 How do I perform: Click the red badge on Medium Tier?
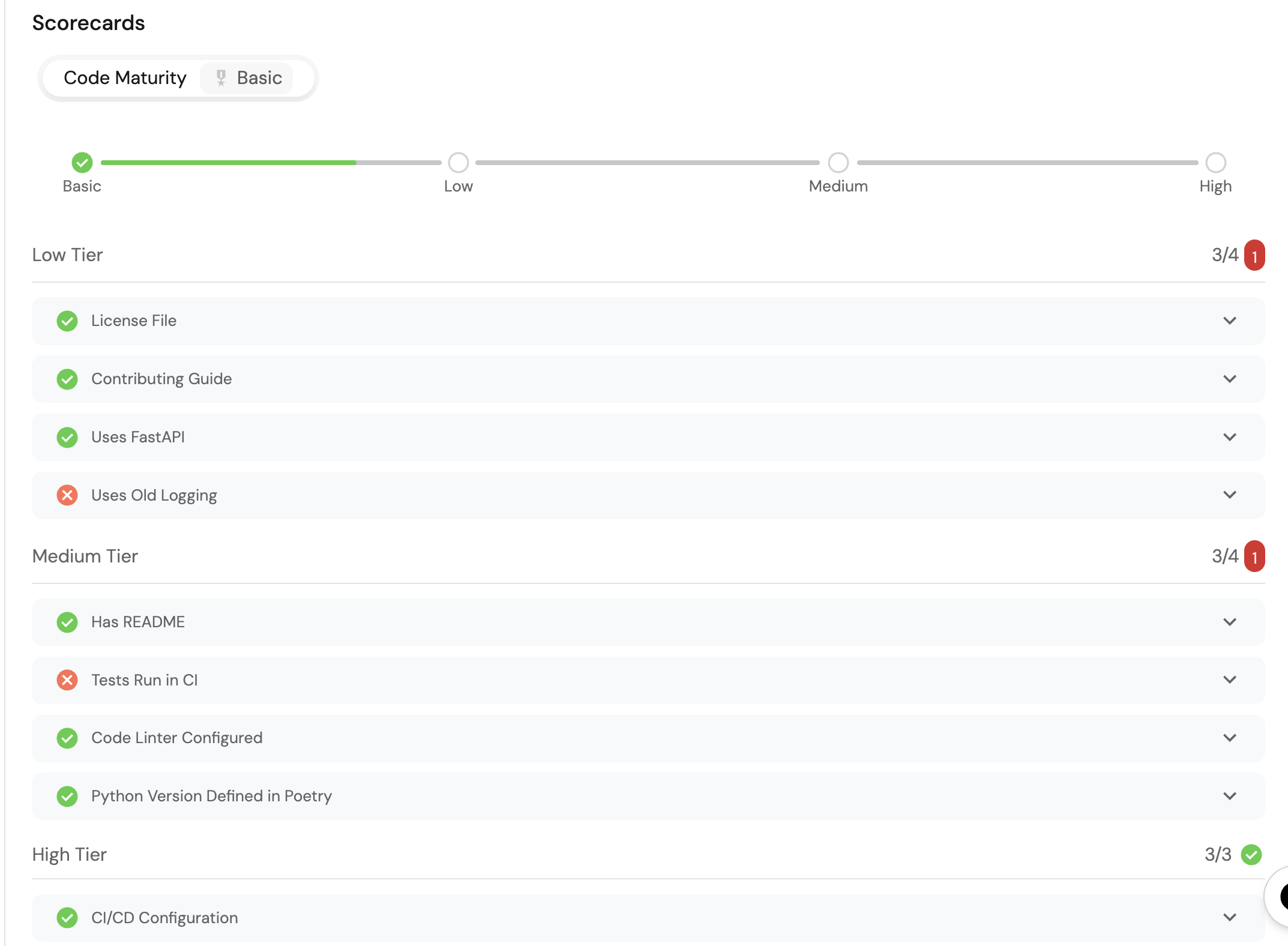(x=1254, y=557)
